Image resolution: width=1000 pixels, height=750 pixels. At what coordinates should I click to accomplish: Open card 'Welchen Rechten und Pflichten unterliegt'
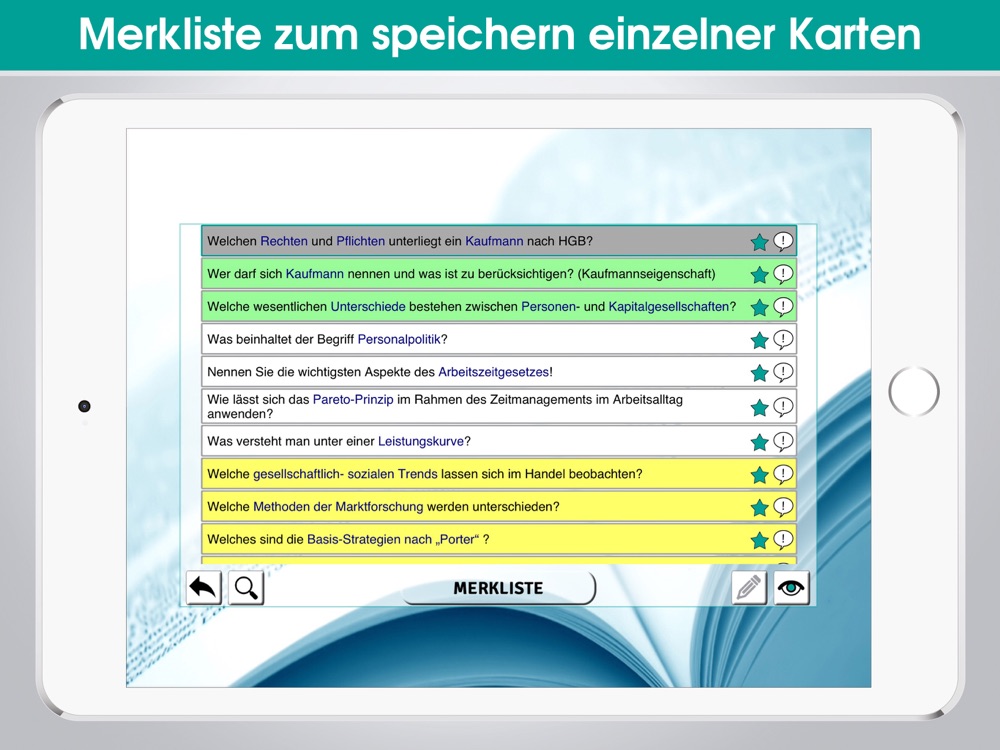coord(499,241)
